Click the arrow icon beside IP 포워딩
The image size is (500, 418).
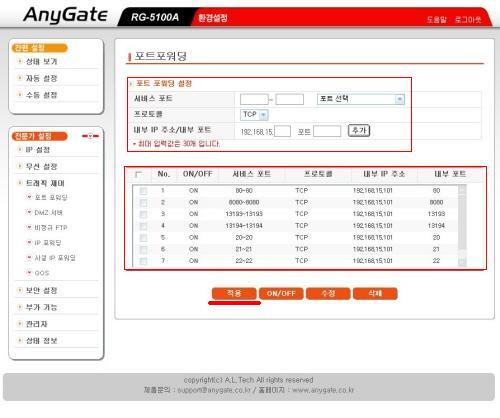29,242
